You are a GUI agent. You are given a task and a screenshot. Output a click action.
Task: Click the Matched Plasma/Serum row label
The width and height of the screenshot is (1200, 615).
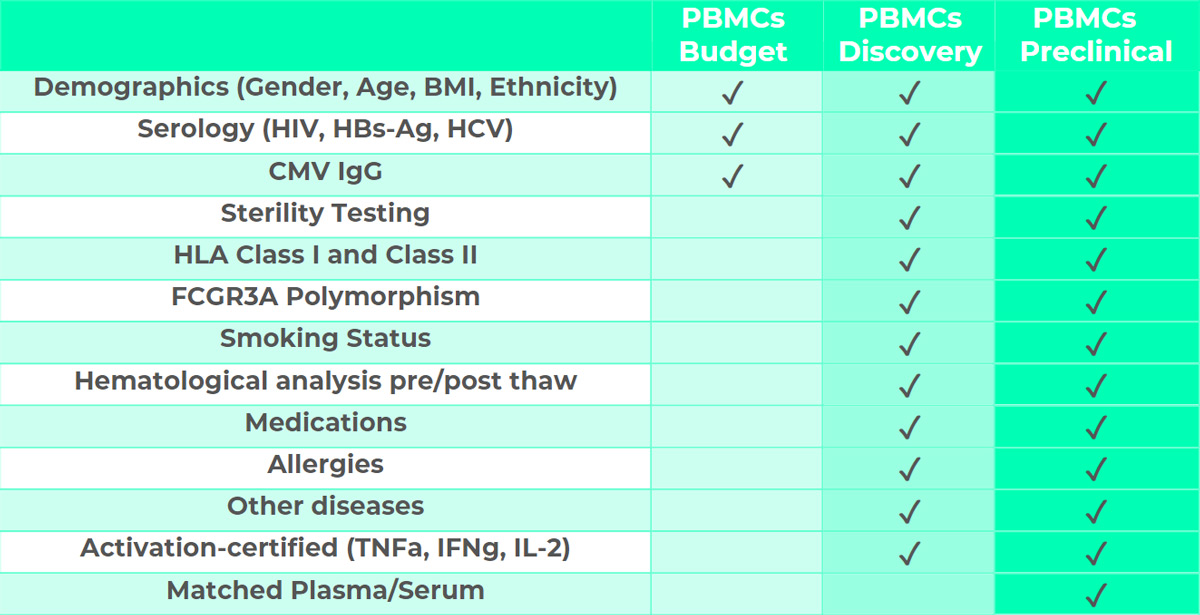tap(326, 590)
